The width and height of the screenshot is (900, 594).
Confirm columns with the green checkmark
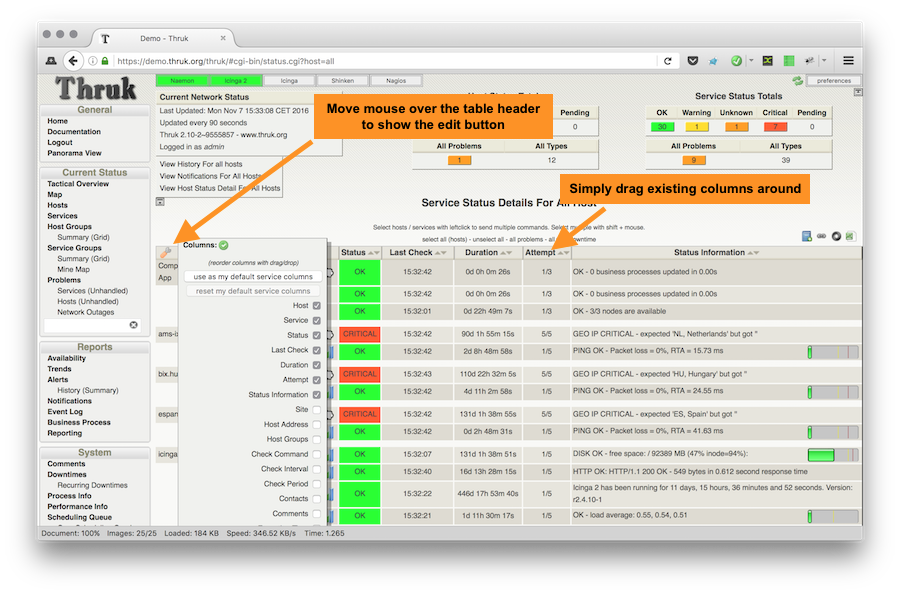224,245
